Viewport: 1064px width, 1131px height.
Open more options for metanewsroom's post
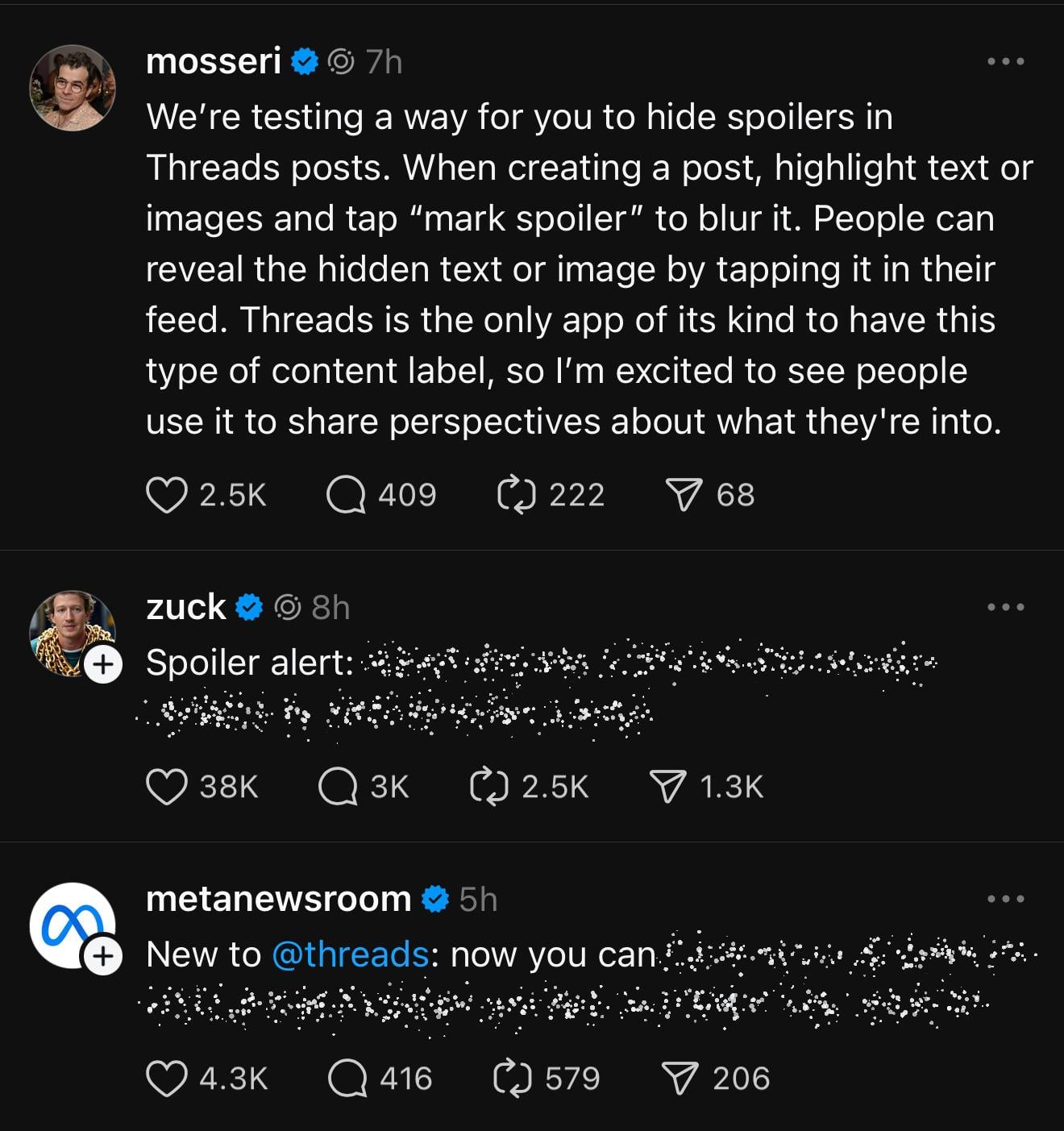(x=1006, y=899)
